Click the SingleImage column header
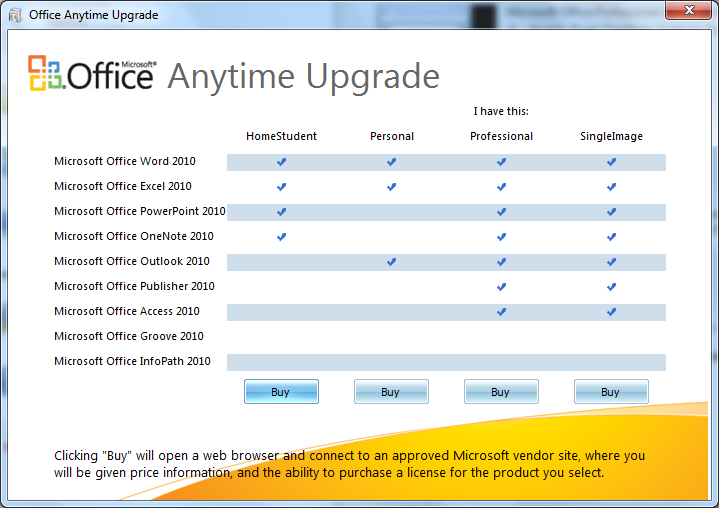This screenshot has height=508, width=719. pos(611,136)
